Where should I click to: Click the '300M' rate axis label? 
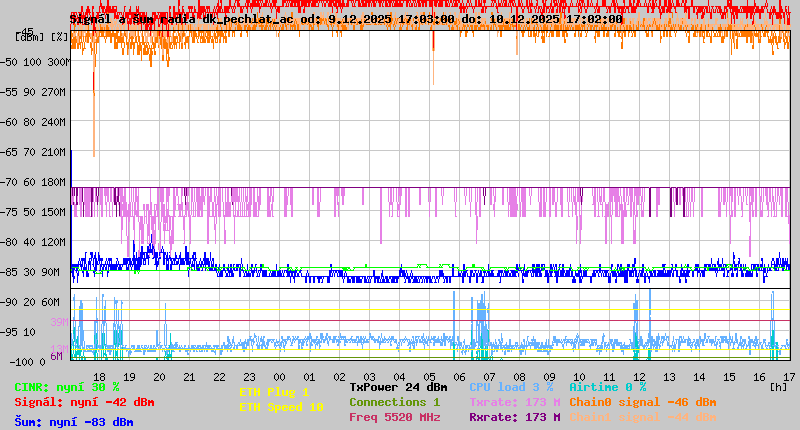point(57,62)
